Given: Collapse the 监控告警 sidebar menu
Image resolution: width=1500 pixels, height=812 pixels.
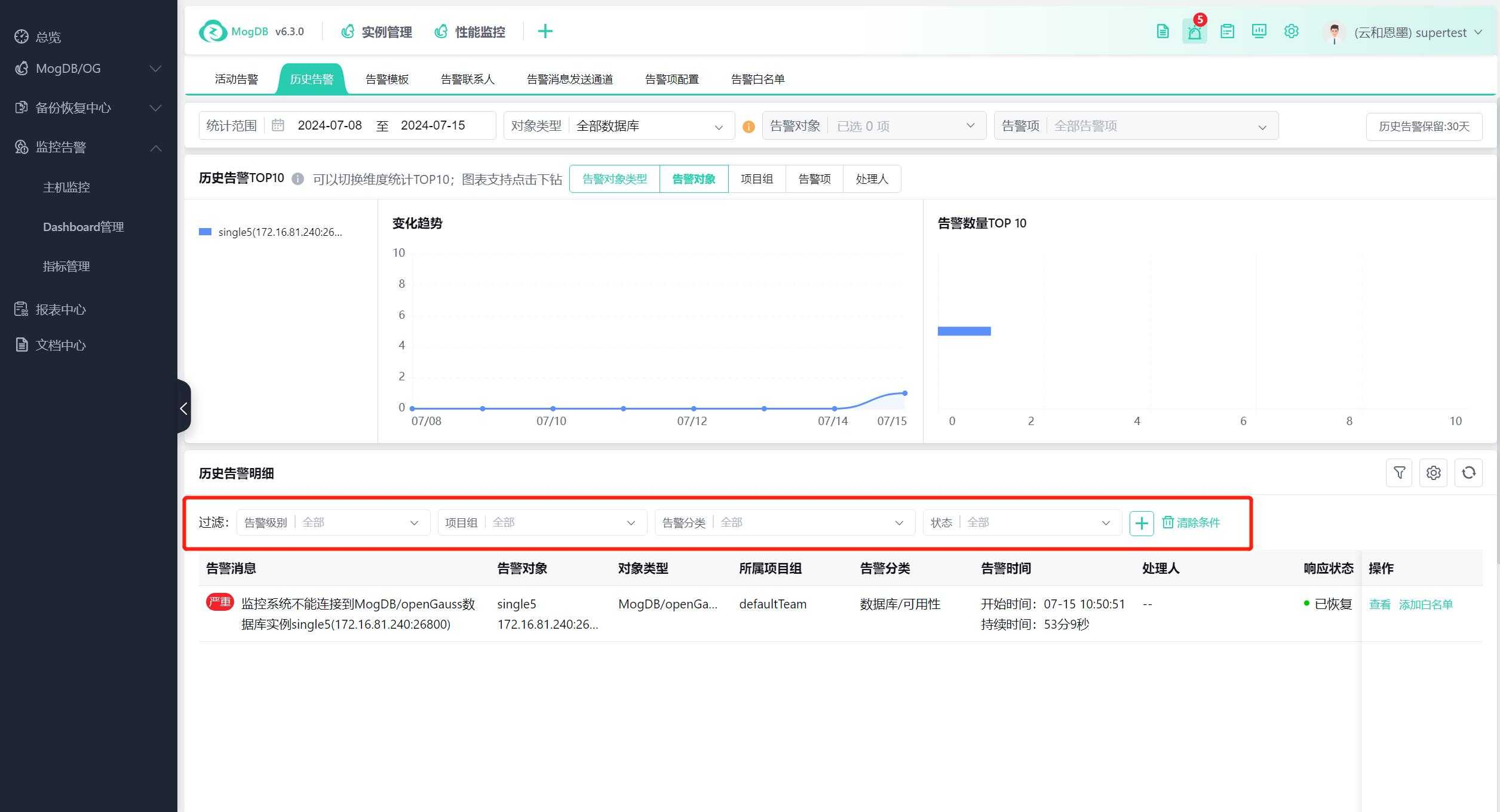Looking at the screenshot, I should pyautogui.click(x=88, y=147).
